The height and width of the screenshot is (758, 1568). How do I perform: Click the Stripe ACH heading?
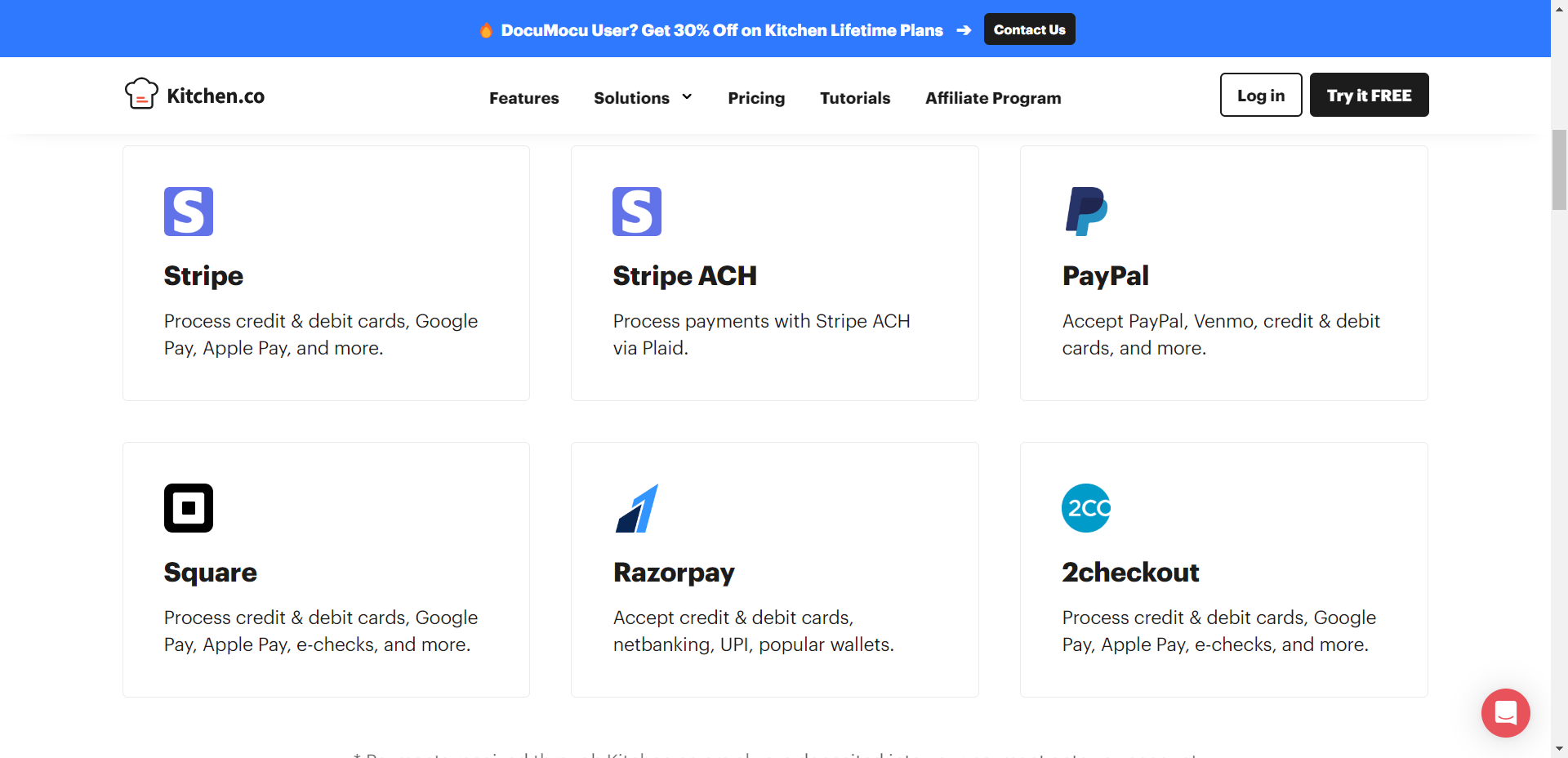pos(684,276)
